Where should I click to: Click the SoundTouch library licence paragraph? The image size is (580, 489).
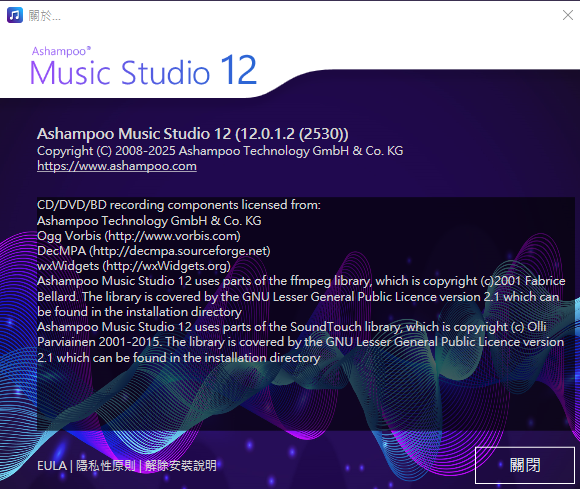(x=300, y=342)
